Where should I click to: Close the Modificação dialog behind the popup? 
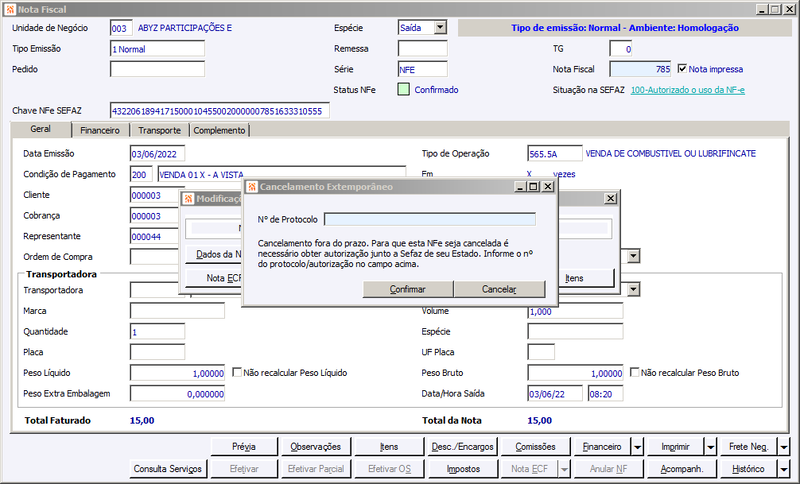pos(610,198)
